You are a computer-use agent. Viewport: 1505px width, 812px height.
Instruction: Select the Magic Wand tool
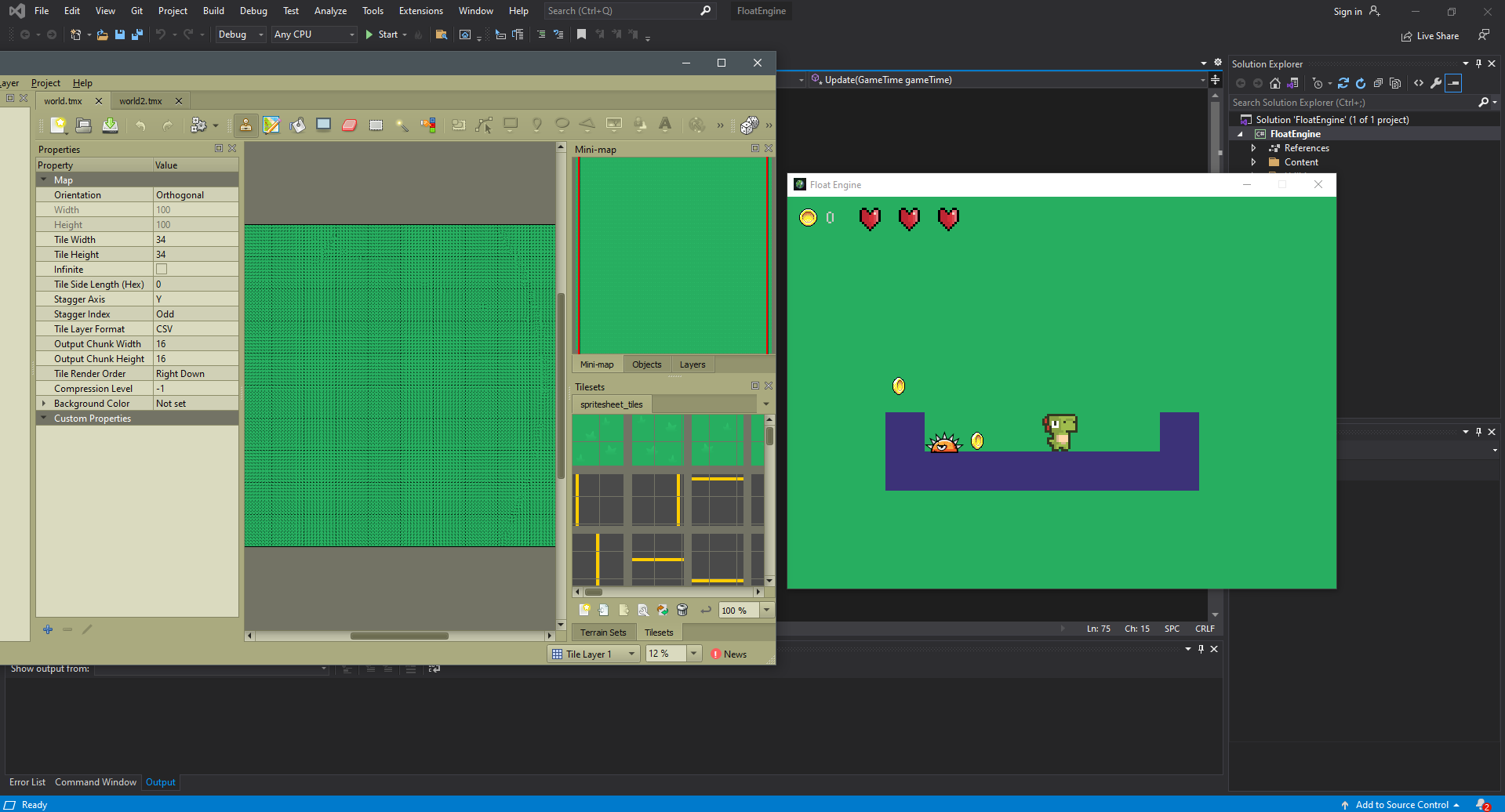point(402,125)
